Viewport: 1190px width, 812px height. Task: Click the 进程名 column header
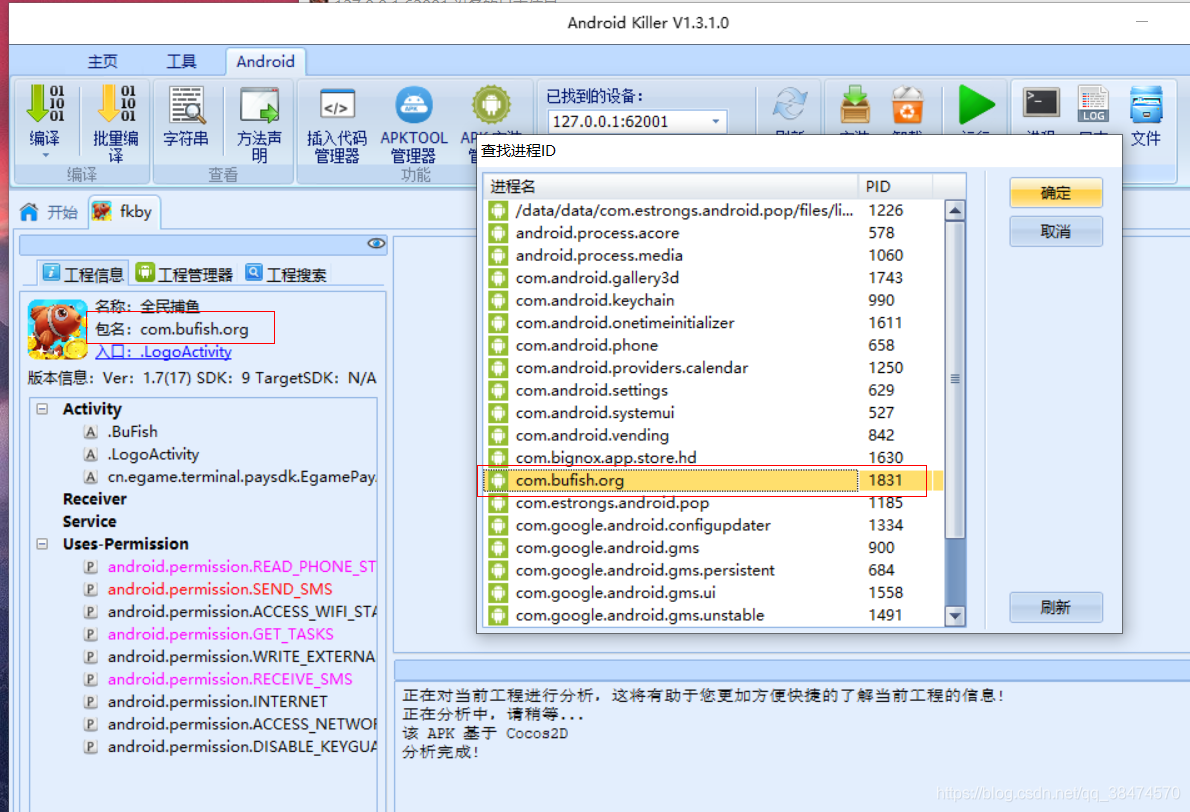[x=671, y=187]
